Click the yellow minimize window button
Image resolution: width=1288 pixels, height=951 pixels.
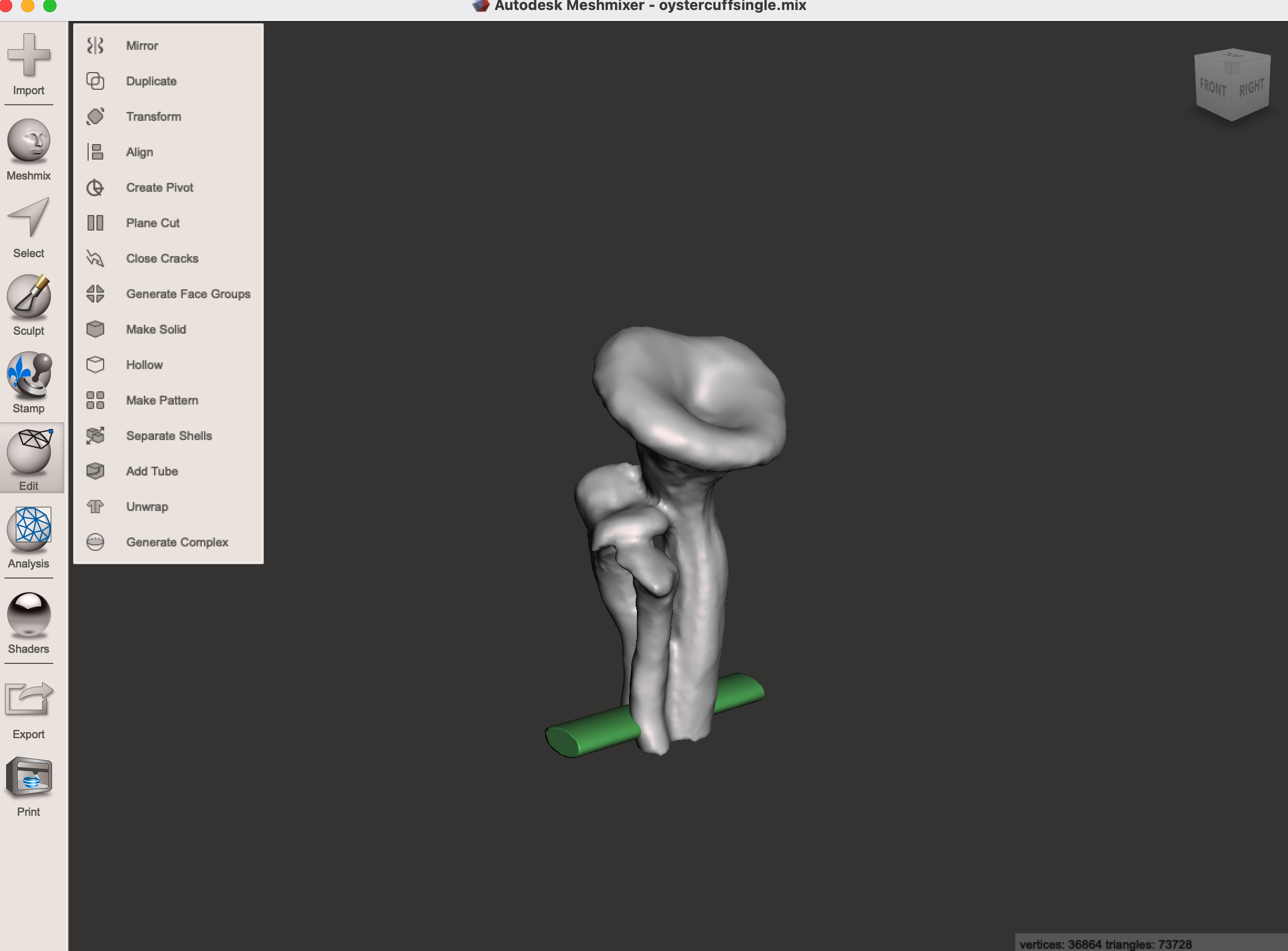tap(28, 5)
